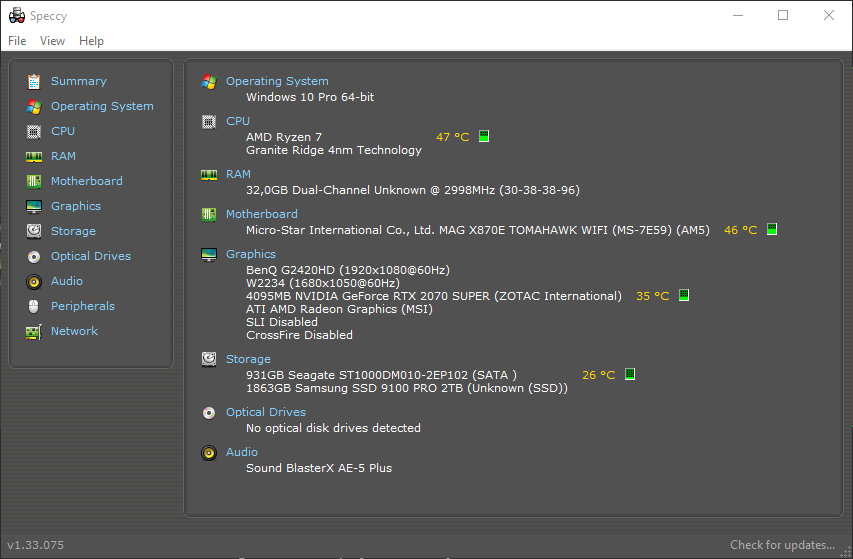Open the RAM sidebar section
This screenshot has height=559, width=853.
click(63, 156)
